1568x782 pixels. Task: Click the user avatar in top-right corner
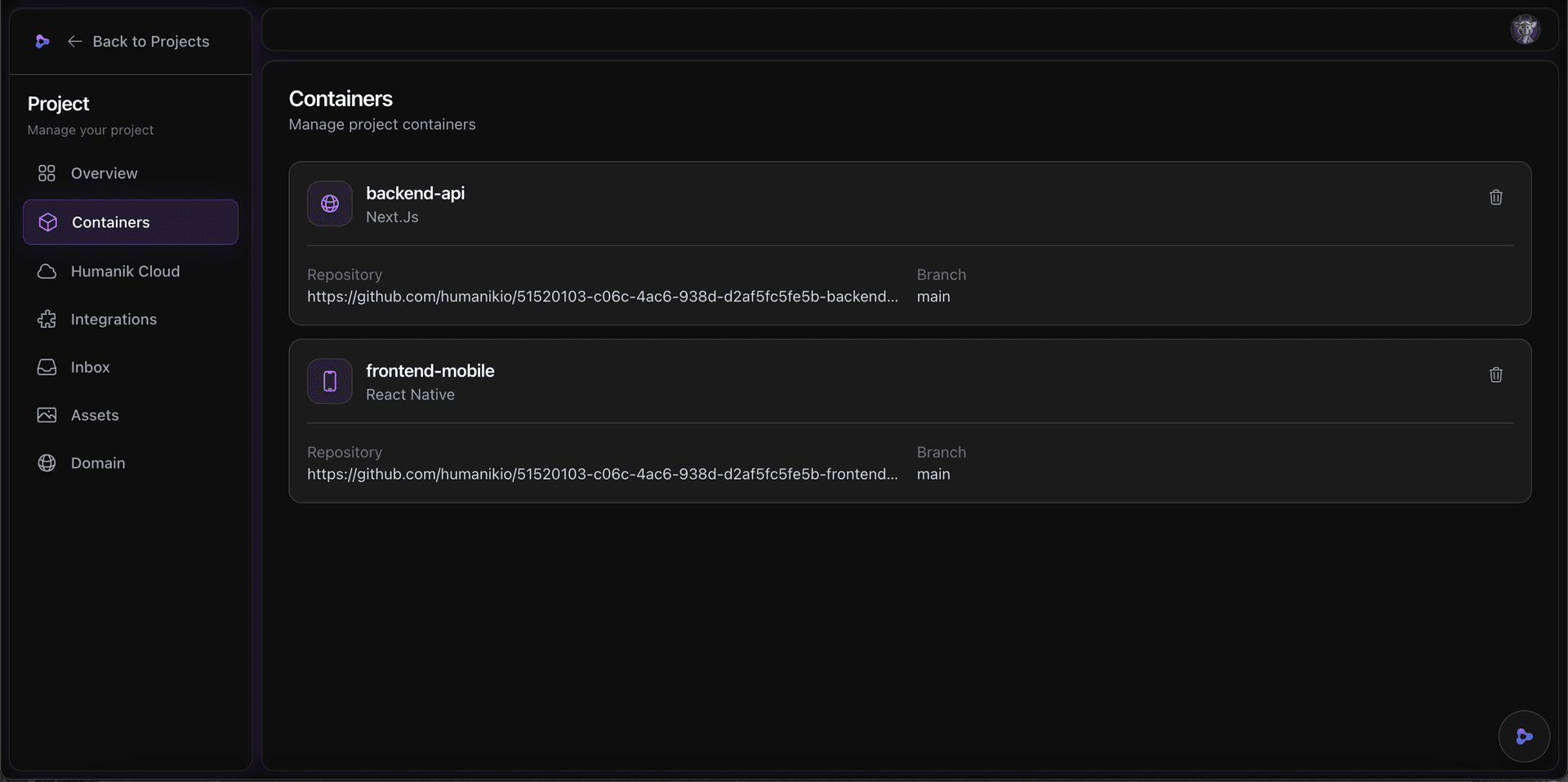tap(1526, 29)
